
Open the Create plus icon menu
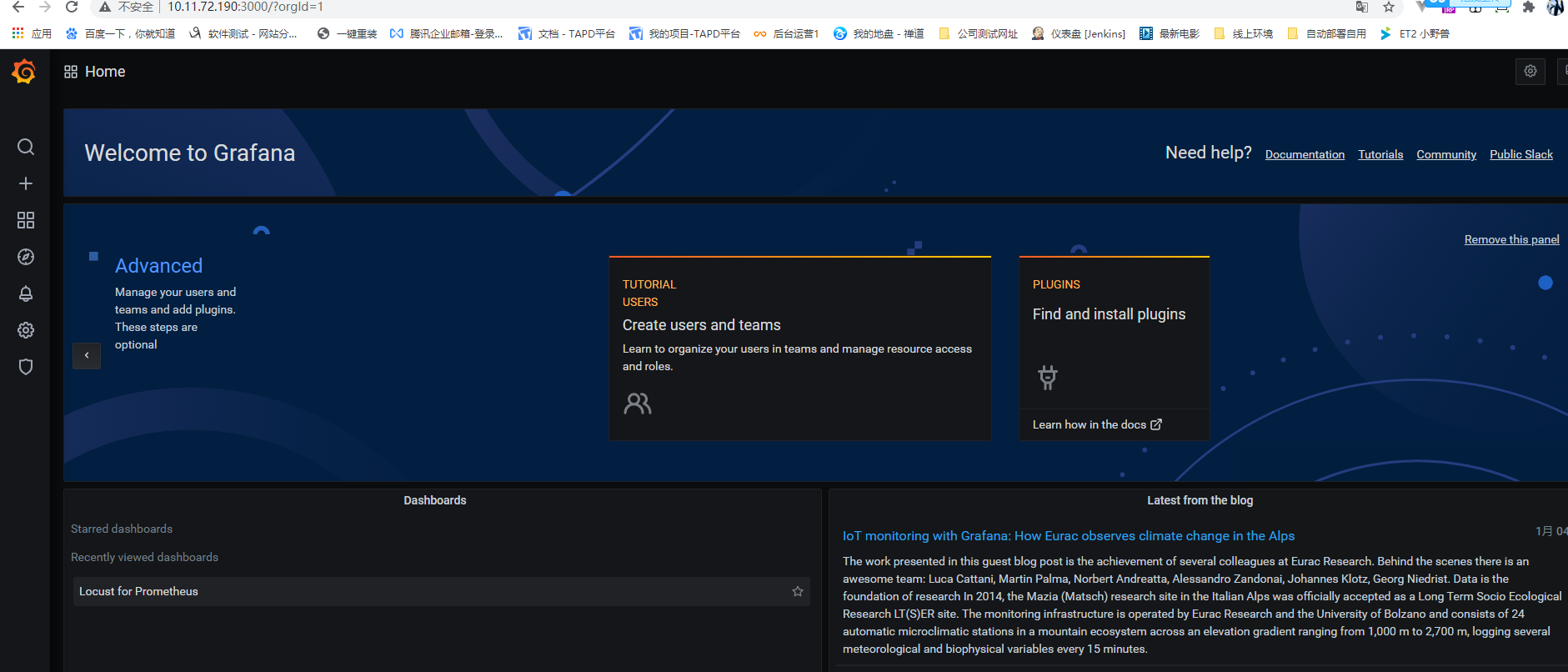26,183
